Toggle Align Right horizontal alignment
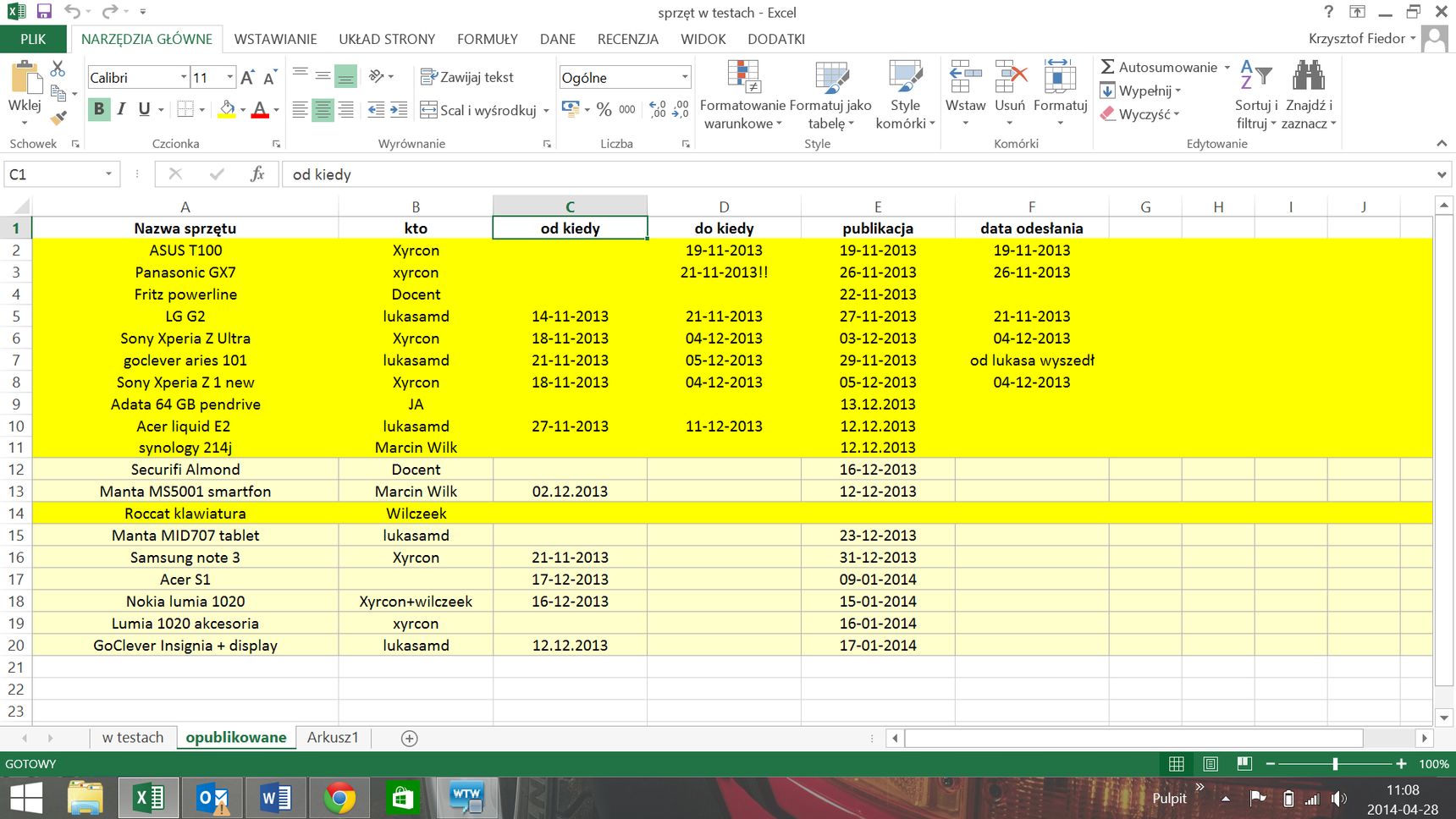 [x=345, y=109]
